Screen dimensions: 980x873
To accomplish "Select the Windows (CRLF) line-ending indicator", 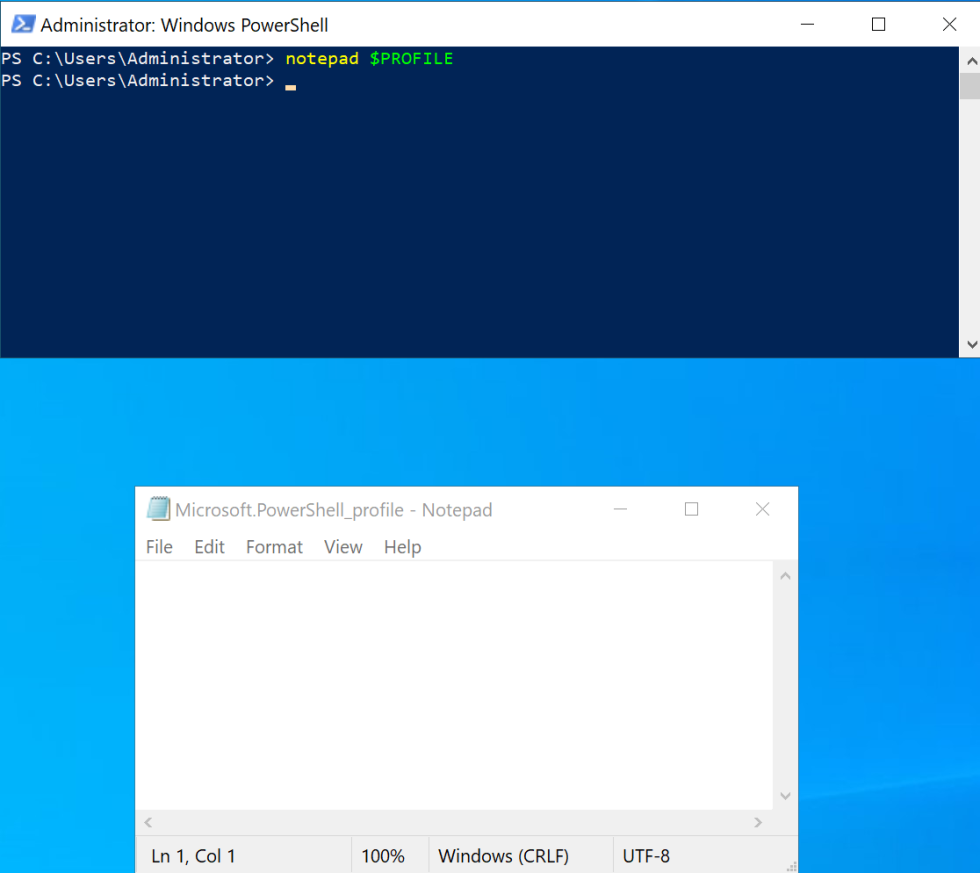I will click(505, 856).
